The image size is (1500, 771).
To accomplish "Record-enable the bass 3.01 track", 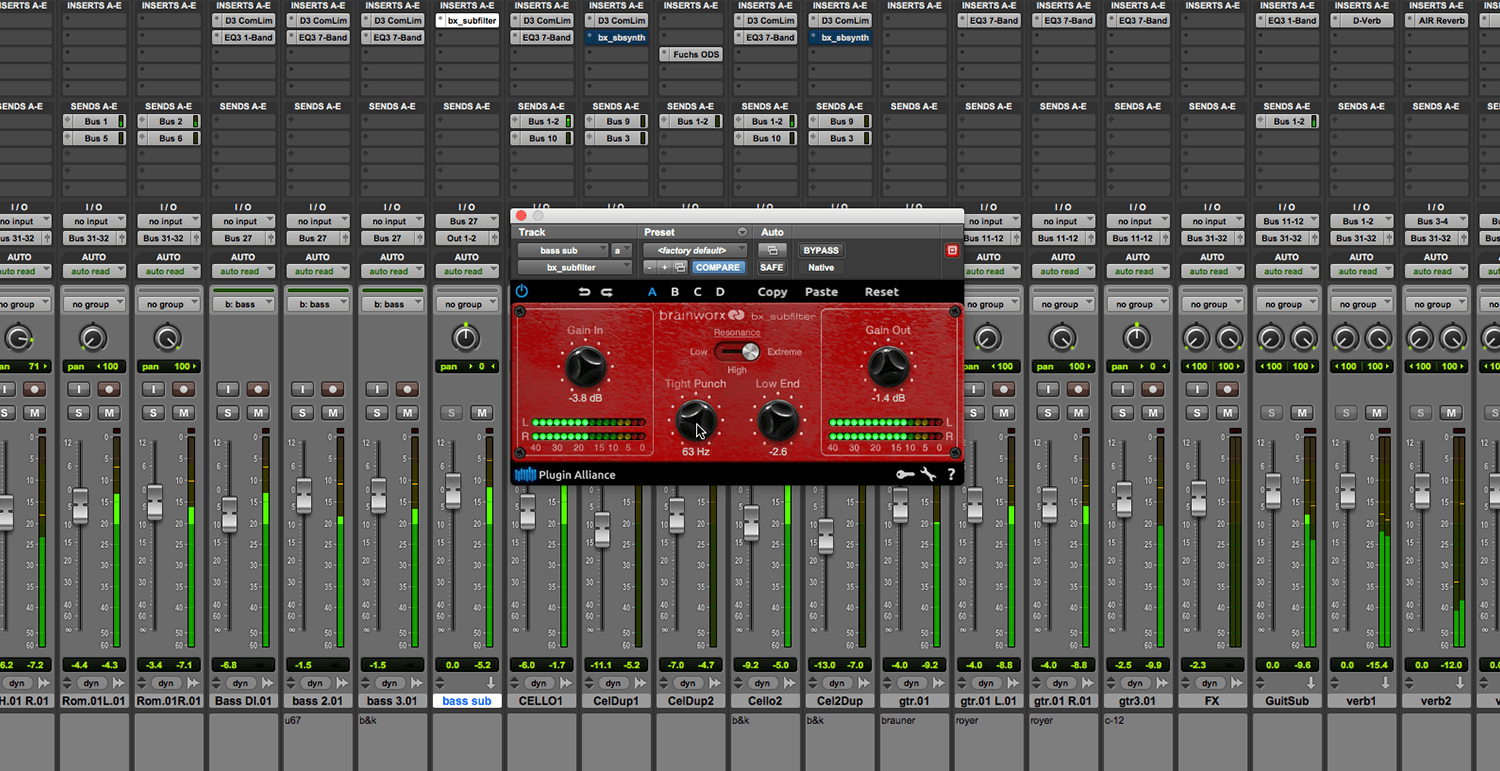I will point(407,389).
